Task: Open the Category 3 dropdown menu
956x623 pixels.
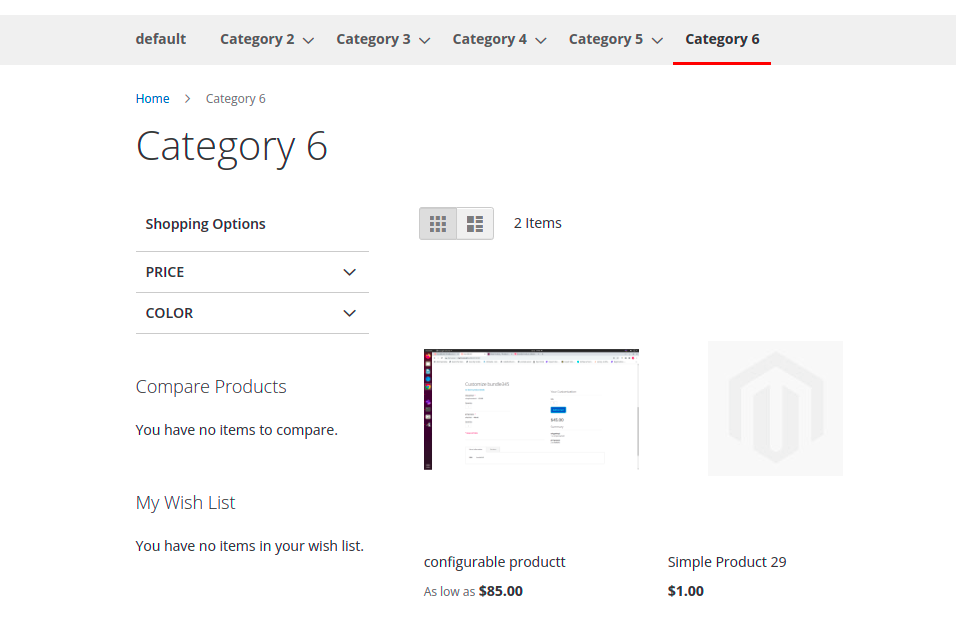Action: (x=383, y=39)
